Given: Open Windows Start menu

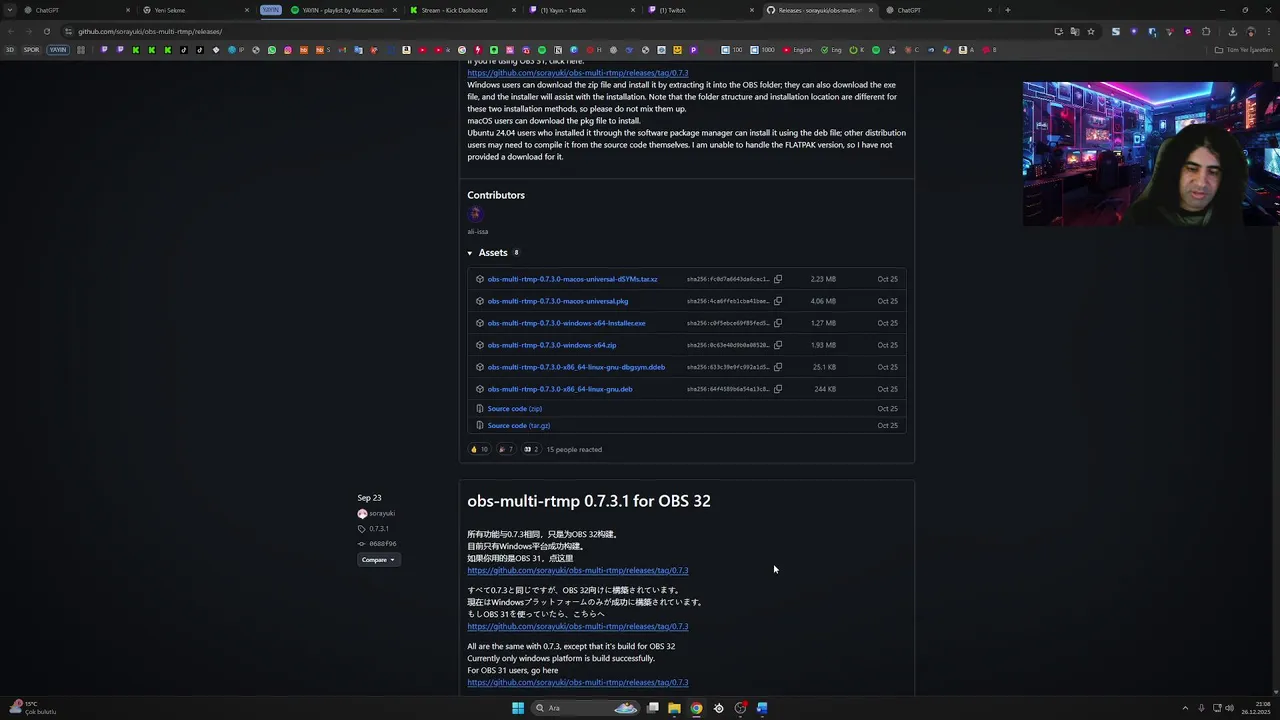Looking at the screenshot, I should [x=518, y=708].
